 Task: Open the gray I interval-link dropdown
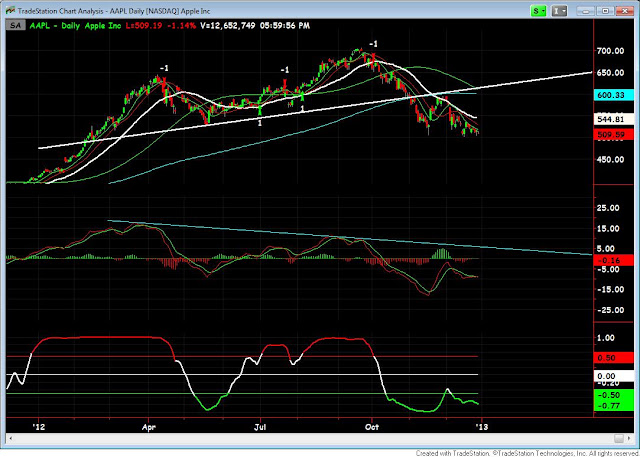559,11
